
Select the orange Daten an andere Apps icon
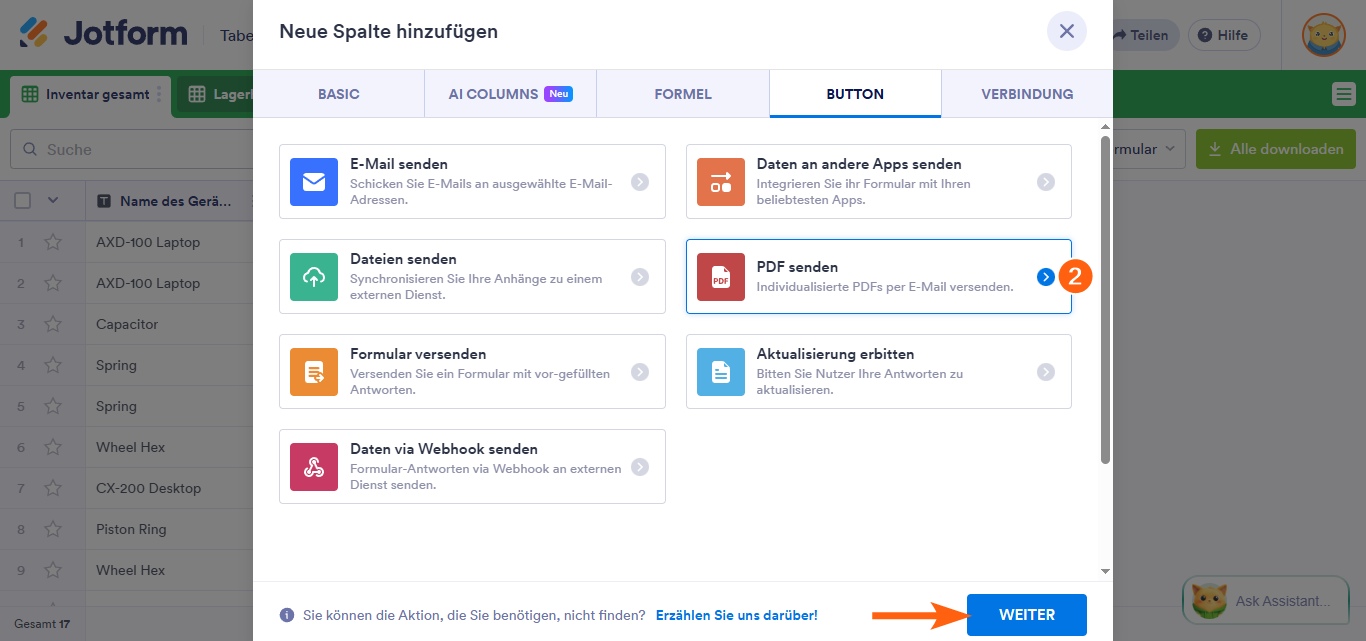click(x=720, y=182)
